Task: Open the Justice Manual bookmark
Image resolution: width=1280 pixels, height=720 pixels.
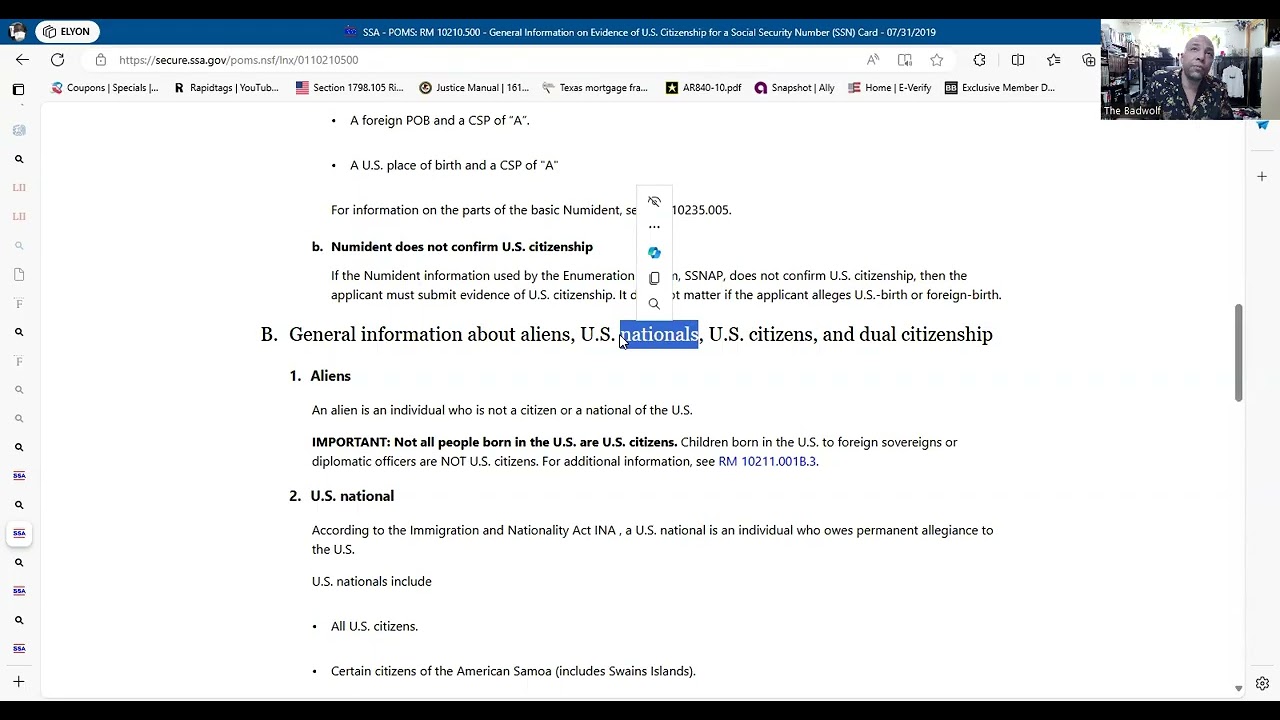Action: tap(474, 88)
